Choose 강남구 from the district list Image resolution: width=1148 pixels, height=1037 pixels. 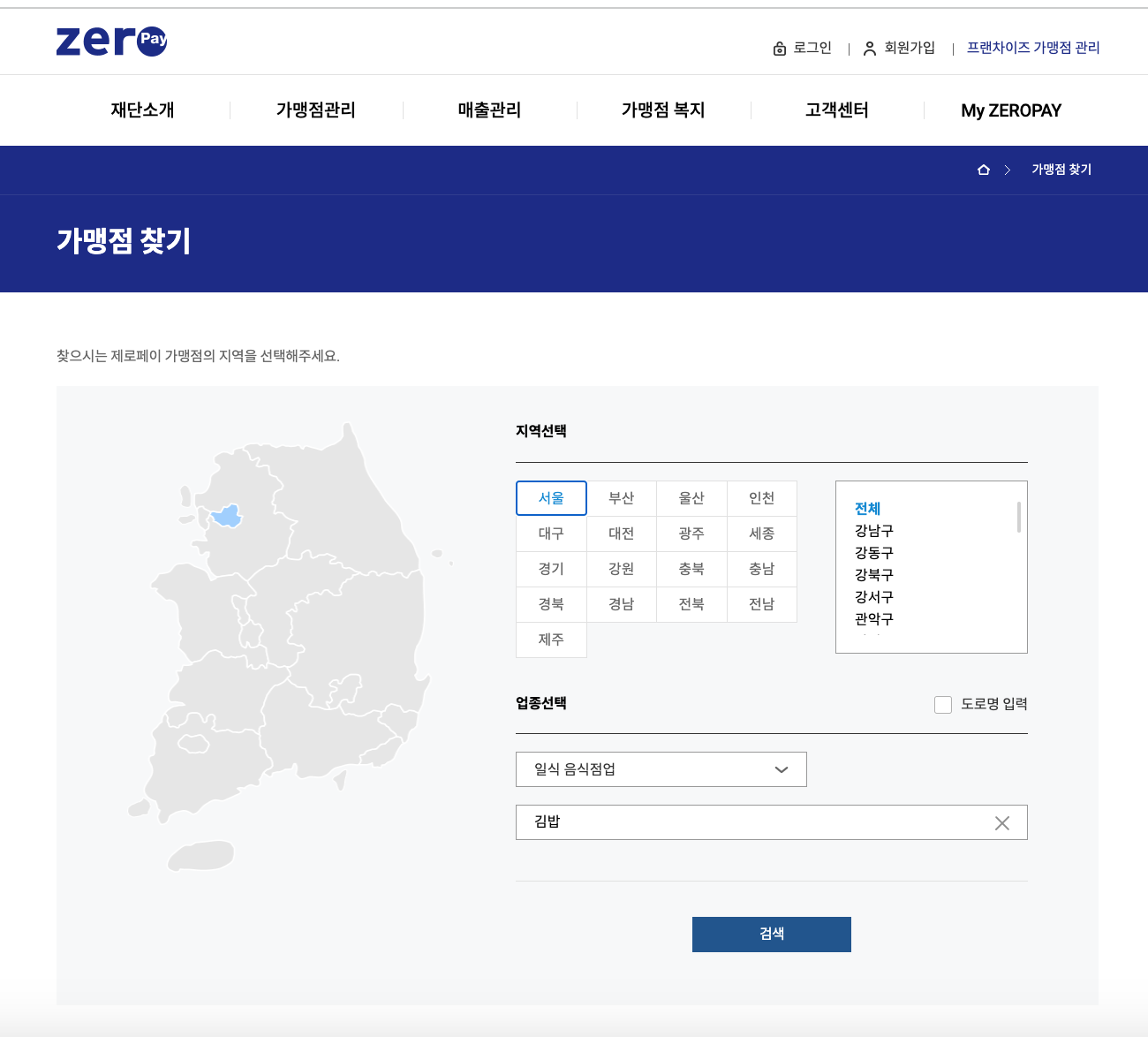pyautogui.click(x=874, y=530)
